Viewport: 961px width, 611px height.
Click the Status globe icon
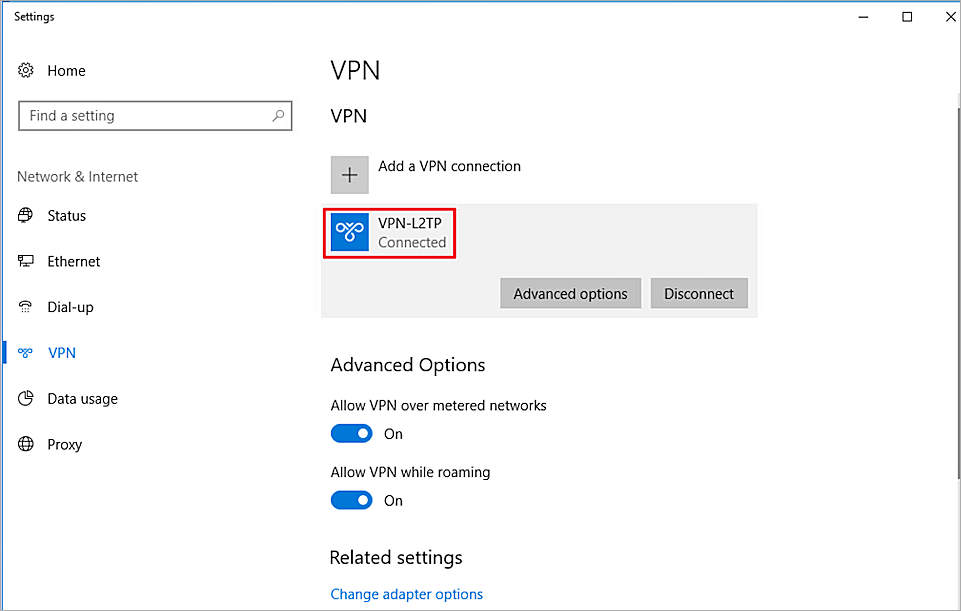pyautogui.click(x=26, y=216)
